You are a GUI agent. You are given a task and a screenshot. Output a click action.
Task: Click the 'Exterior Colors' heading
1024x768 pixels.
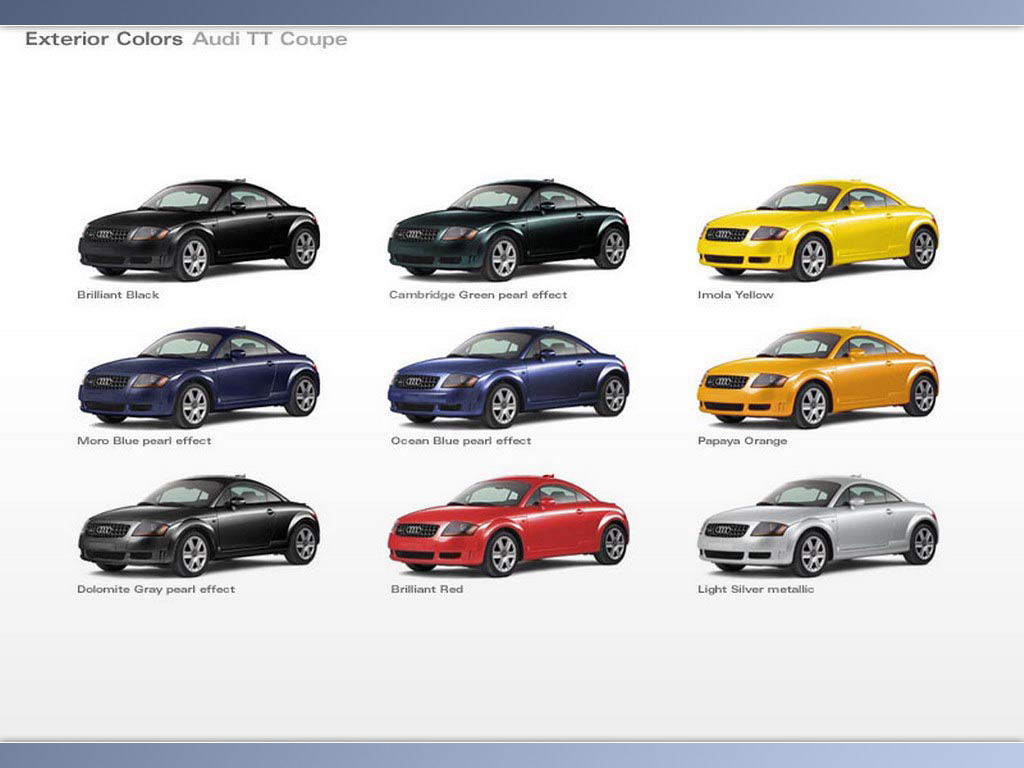[104, 39]
